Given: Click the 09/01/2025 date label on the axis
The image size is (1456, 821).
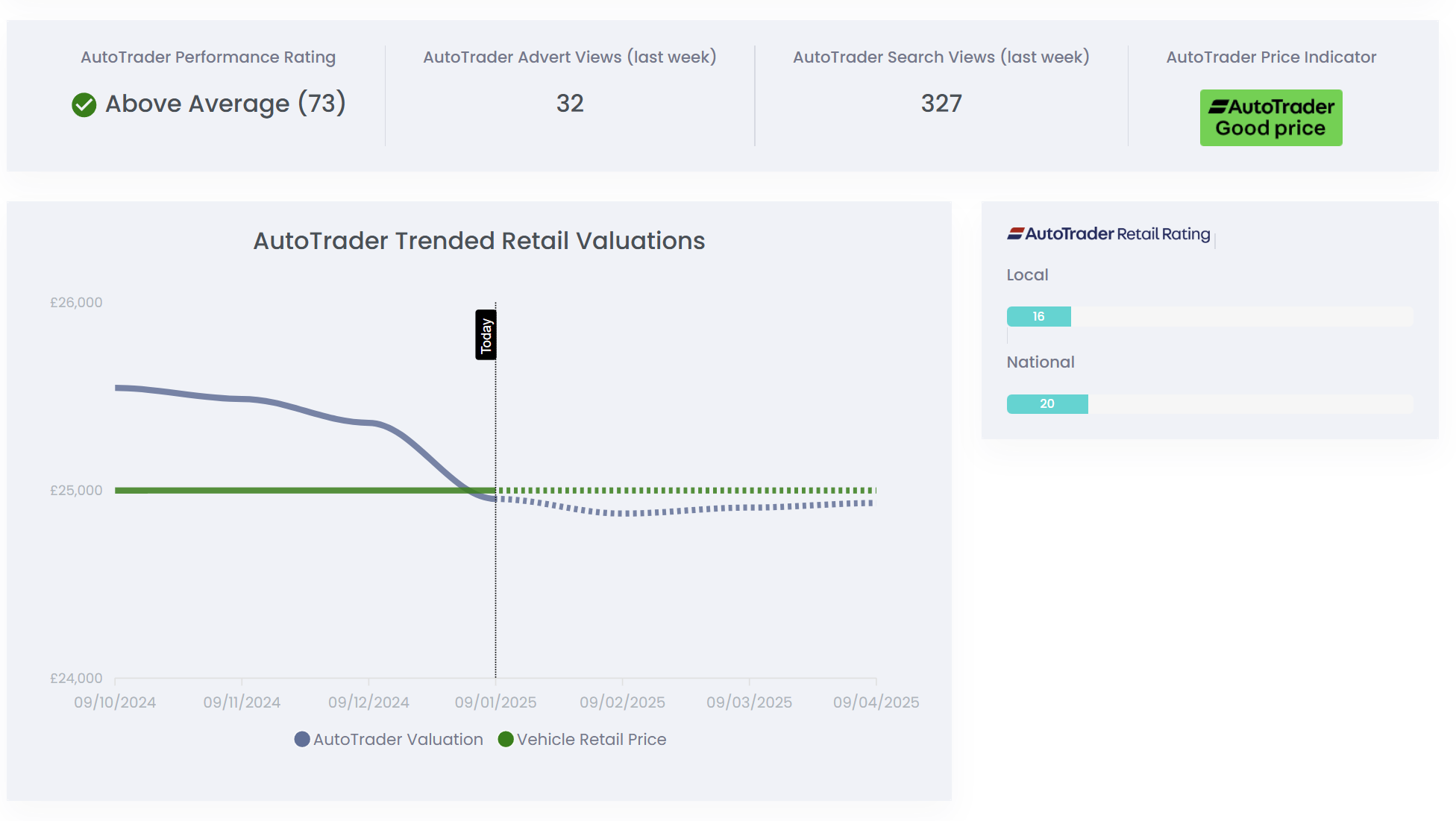Looking at the screenshot, I should (x=495, y=702).
